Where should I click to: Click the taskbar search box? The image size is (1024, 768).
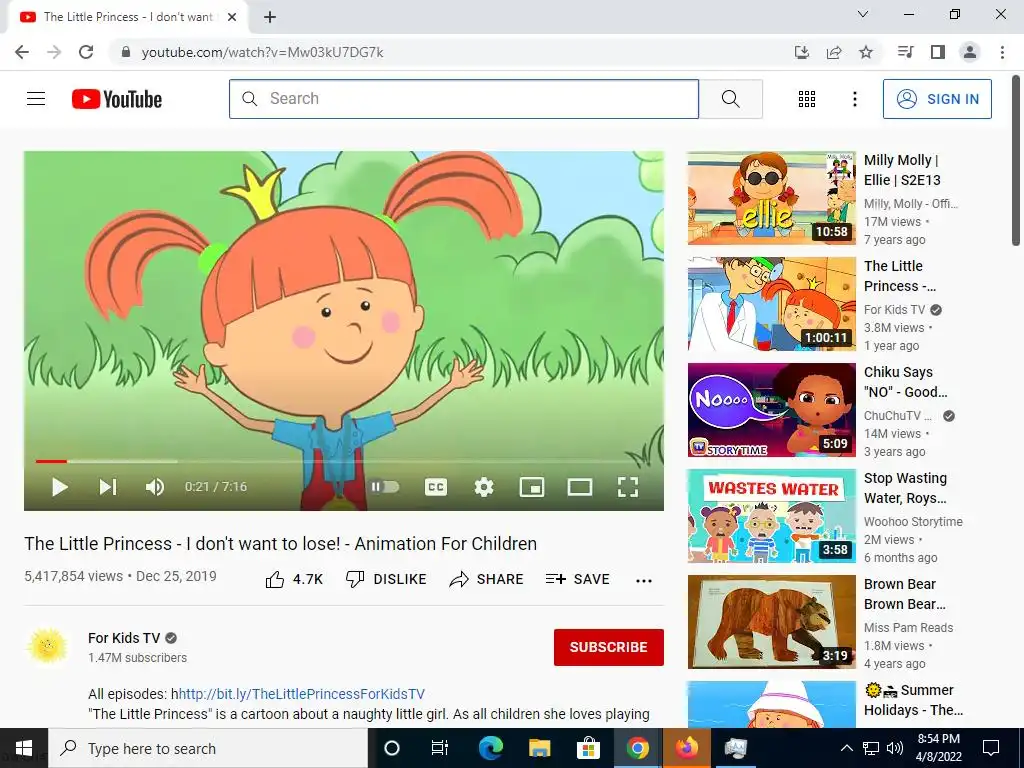point(208,748)
